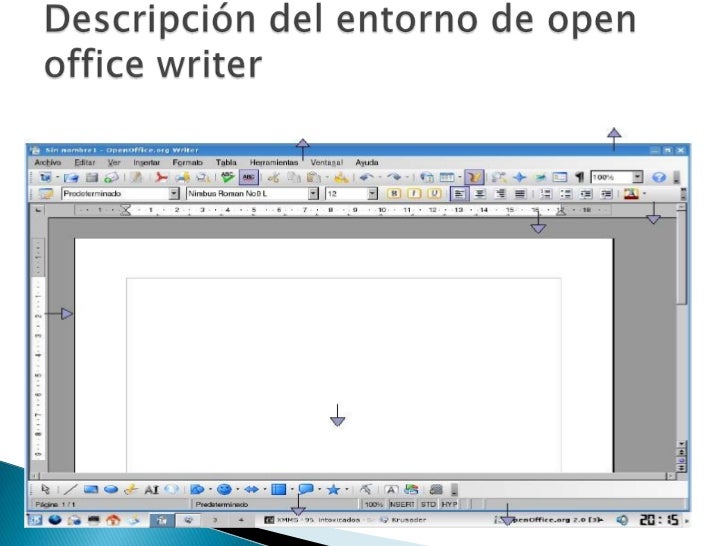Toggle Underline formatting
Screen dimensions: 728x546
(x=434, y=194)
